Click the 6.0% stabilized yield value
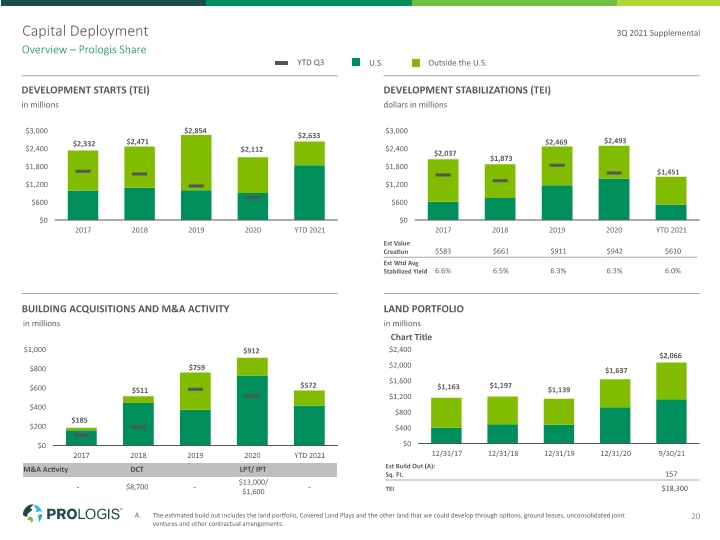The image size is (720, 540). pyautogui.click(x=673, y=271)
